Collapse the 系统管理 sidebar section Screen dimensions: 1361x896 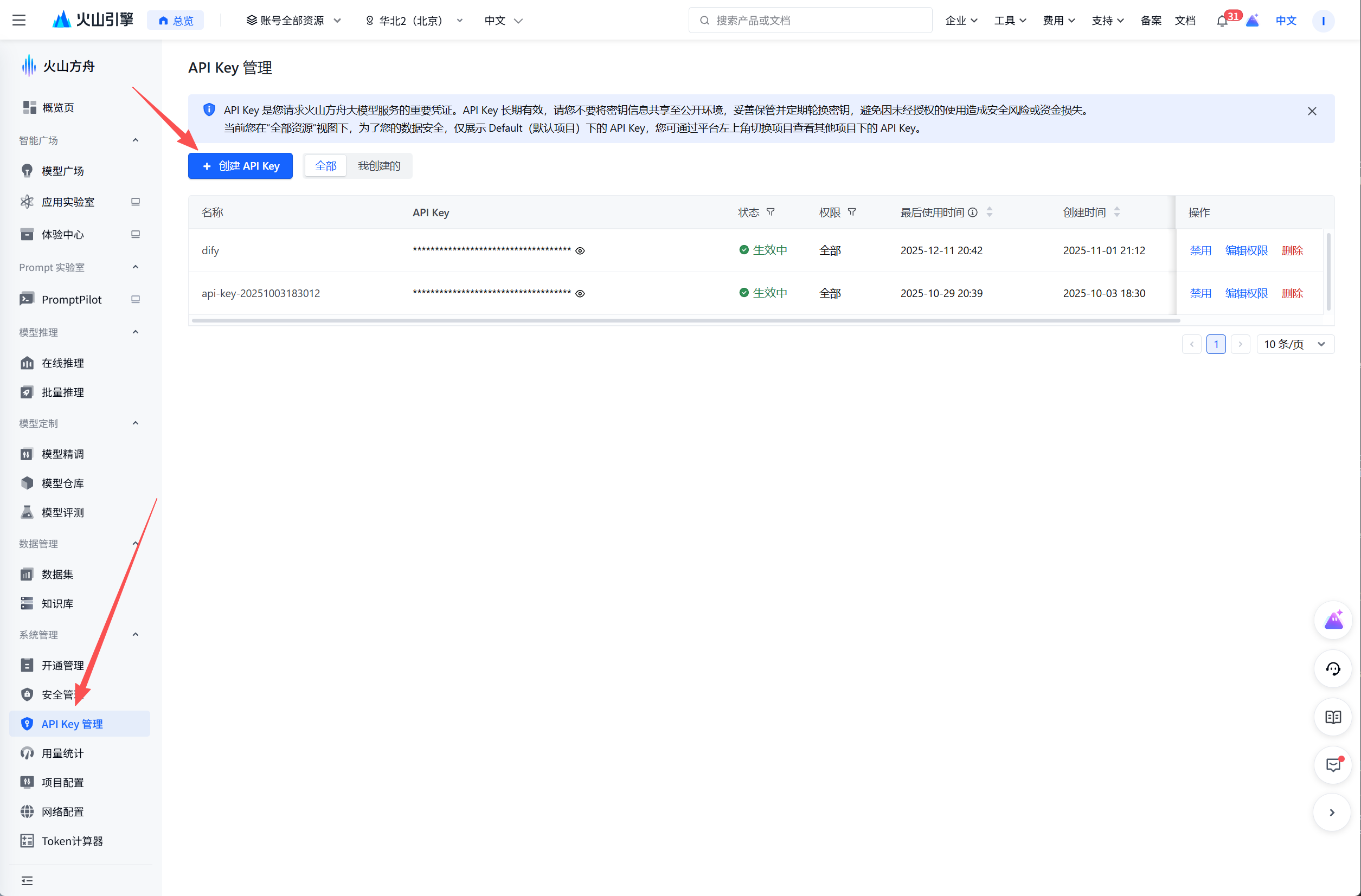[135, 634]
